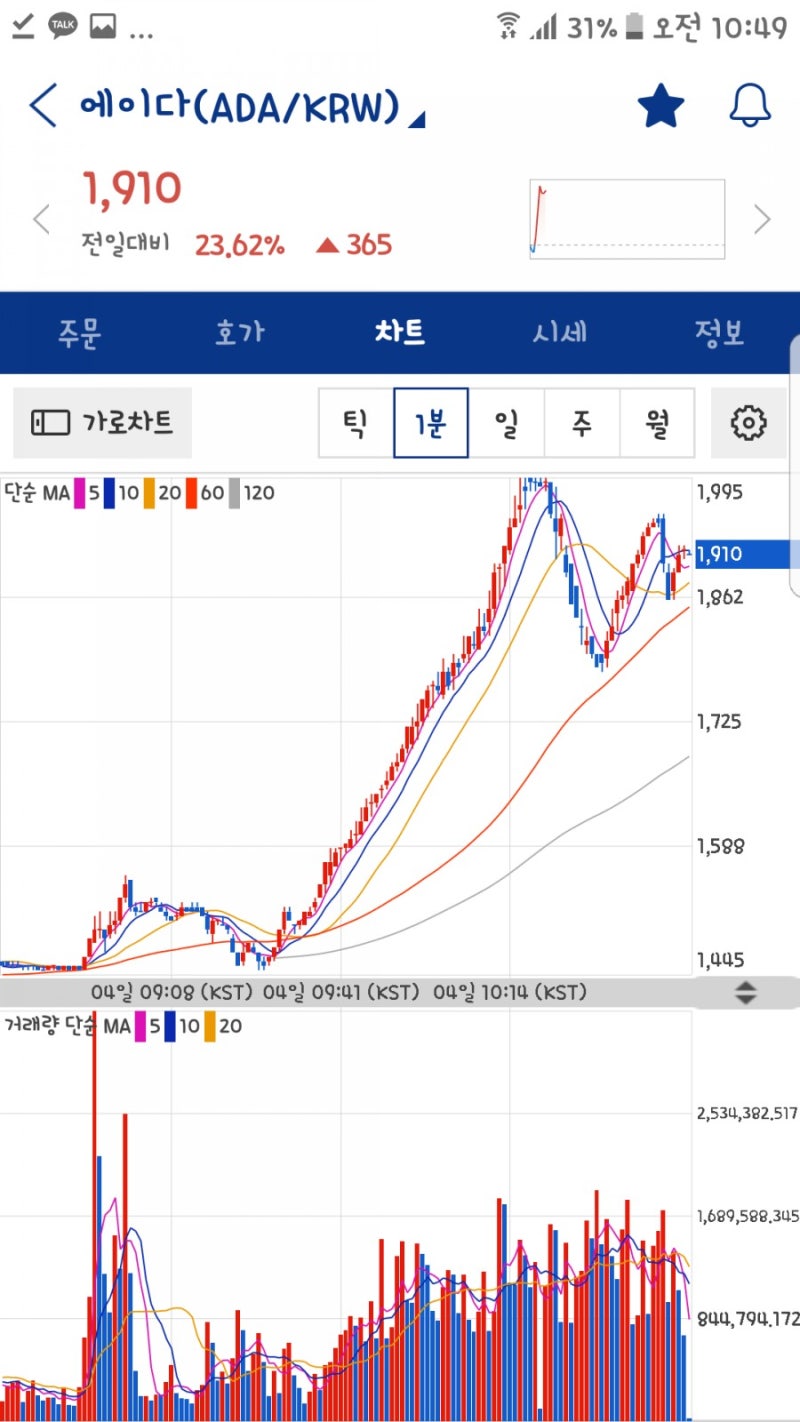Screen dimensions: 800x1422
Task: Open the chart settings gear icon
Action: pos(747,422)
